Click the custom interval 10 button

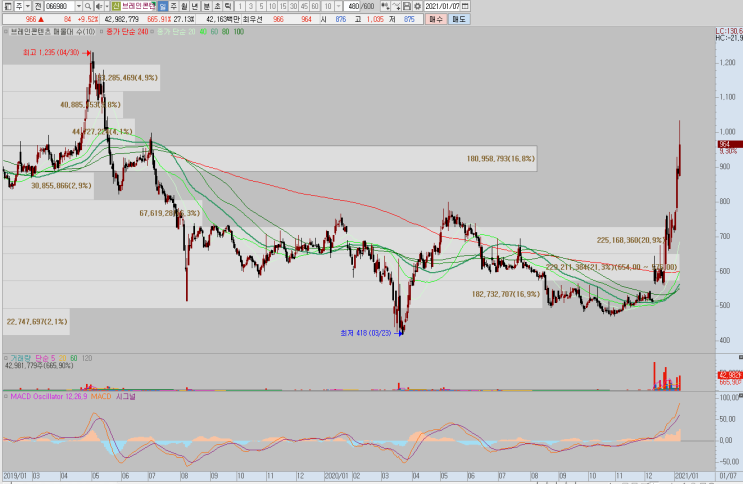pyautogui.click(x=327, y=6)
